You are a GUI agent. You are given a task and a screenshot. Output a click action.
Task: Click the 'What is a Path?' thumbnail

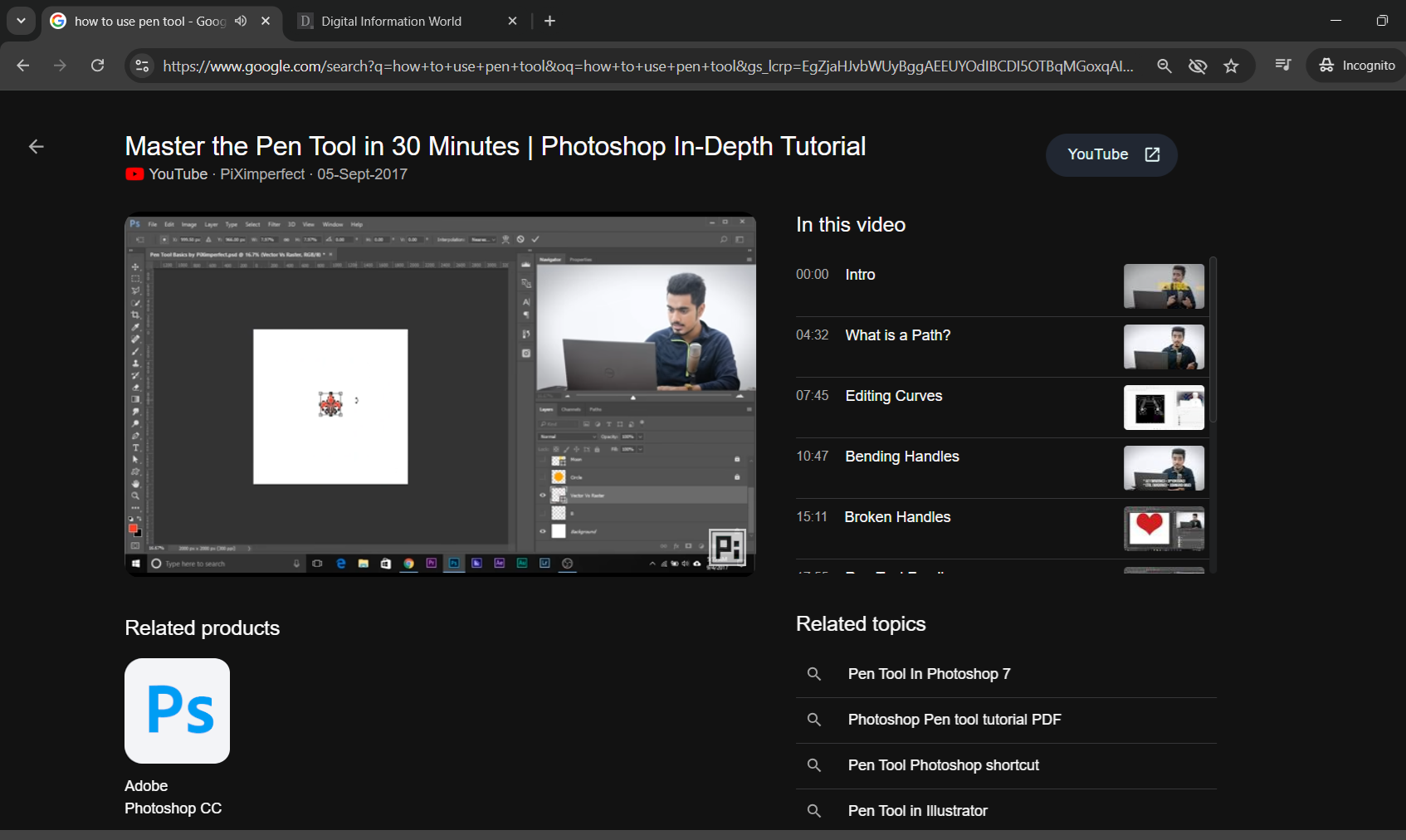[1164, 347]
